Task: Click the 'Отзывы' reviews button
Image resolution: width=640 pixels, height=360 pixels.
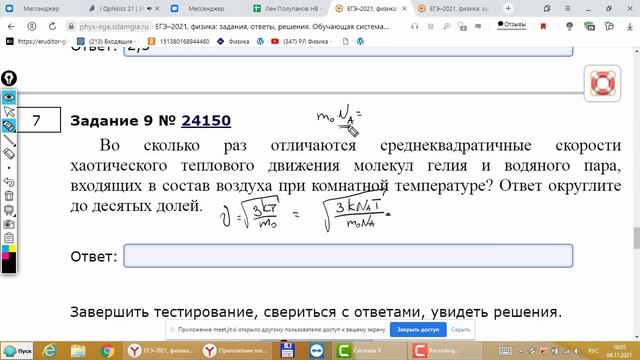Action: click(x=512, y=25)
